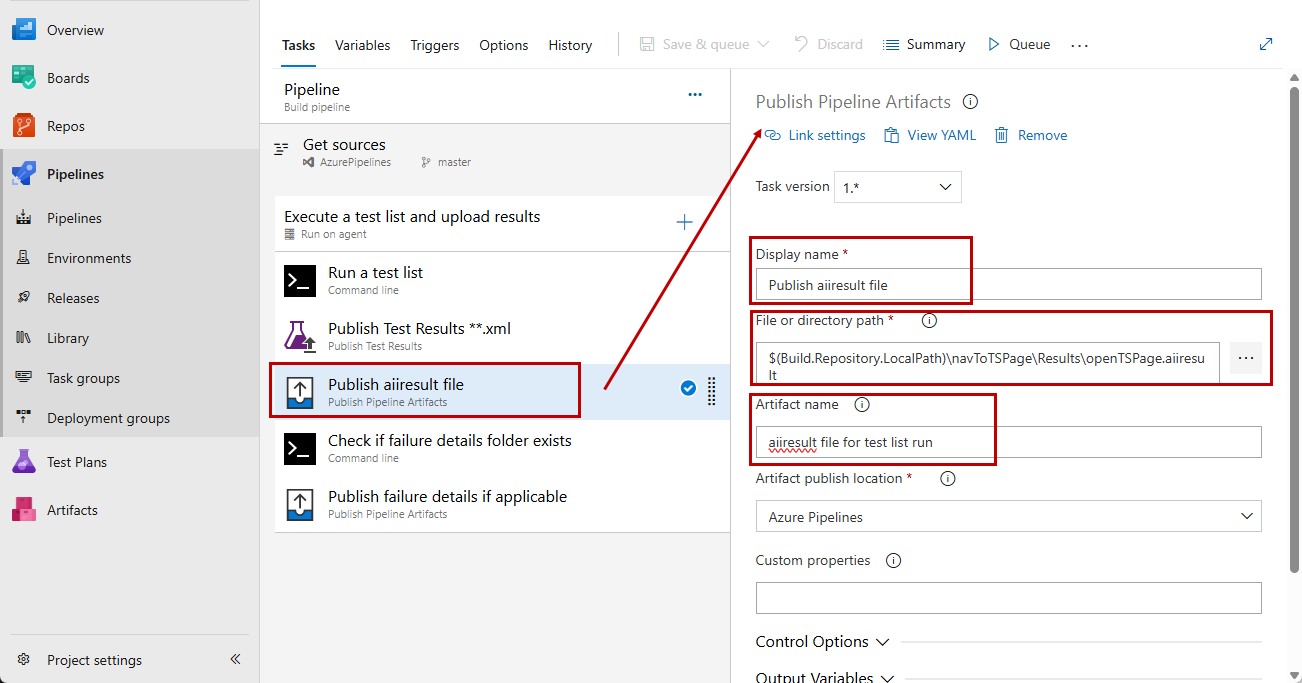Screen dimensions: 1302x683
Task: Click the info icon beside File or directory path
Action: pos(929,321)
